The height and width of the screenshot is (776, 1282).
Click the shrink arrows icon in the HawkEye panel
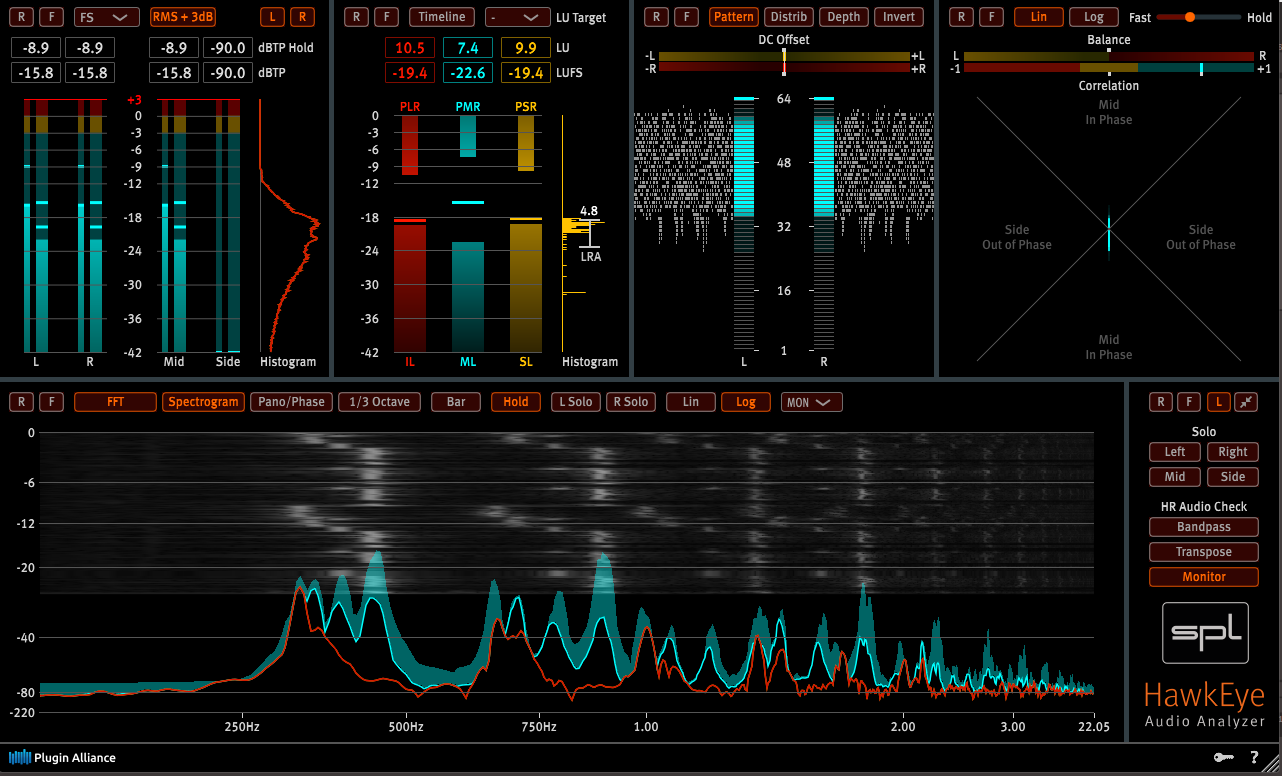pos(1246,402)
